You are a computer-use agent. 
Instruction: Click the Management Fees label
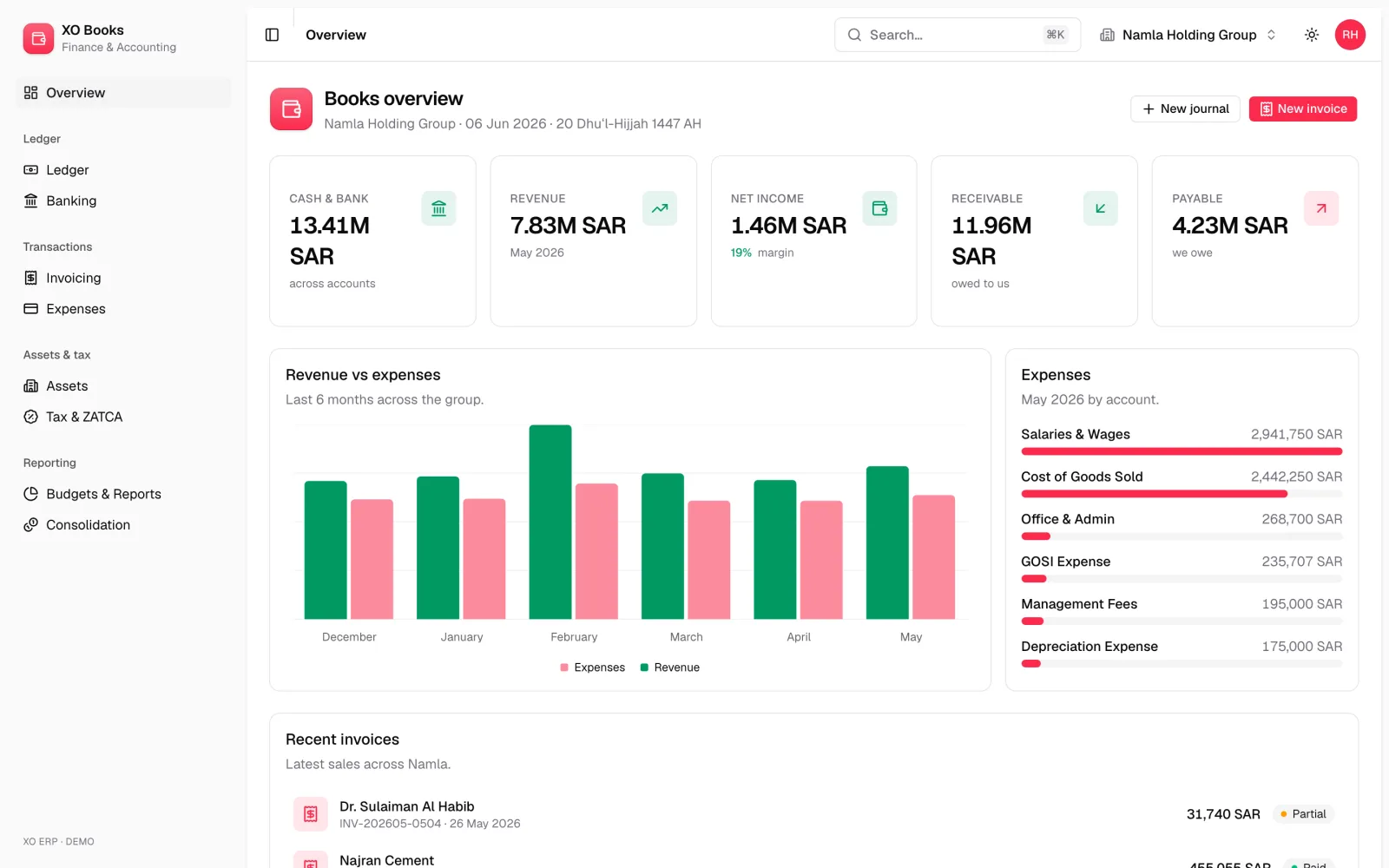click(1079, 604)
